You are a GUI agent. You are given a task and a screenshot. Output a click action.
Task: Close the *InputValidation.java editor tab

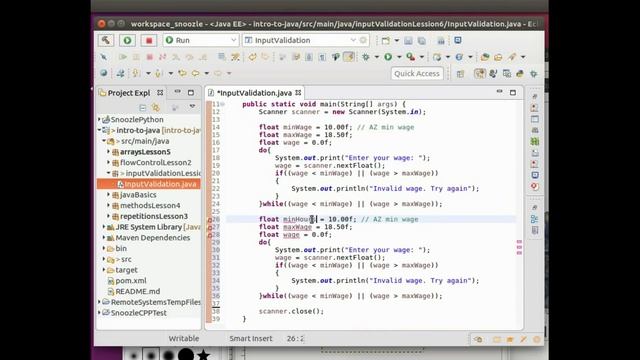click(298, 93)
